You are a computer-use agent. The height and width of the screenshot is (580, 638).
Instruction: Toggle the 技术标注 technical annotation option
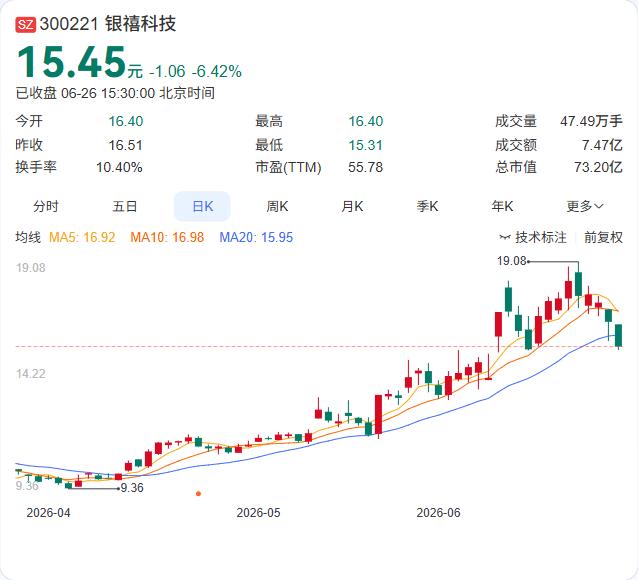point(533,237)
